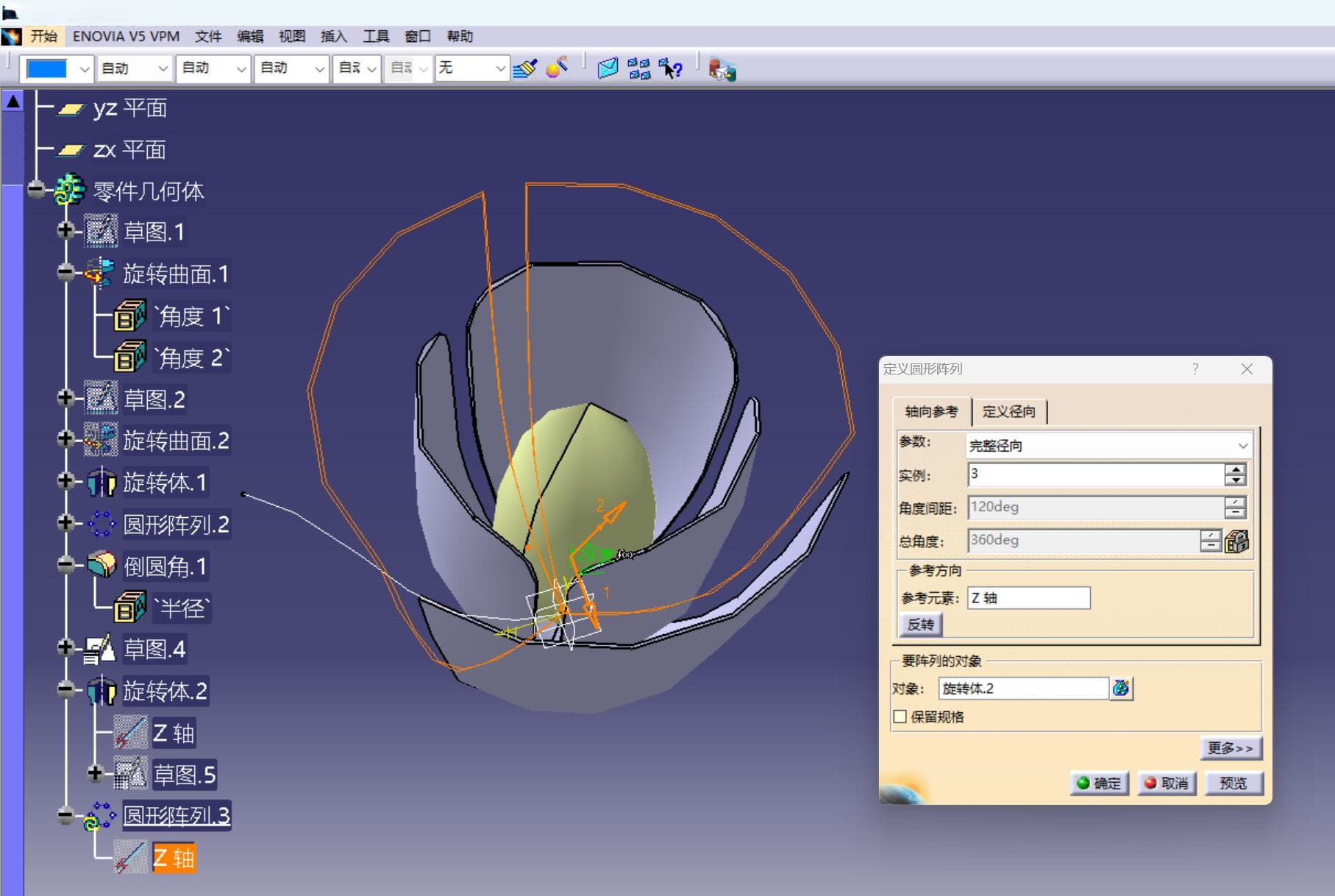Click the 确定 button

coord(1099,783)
